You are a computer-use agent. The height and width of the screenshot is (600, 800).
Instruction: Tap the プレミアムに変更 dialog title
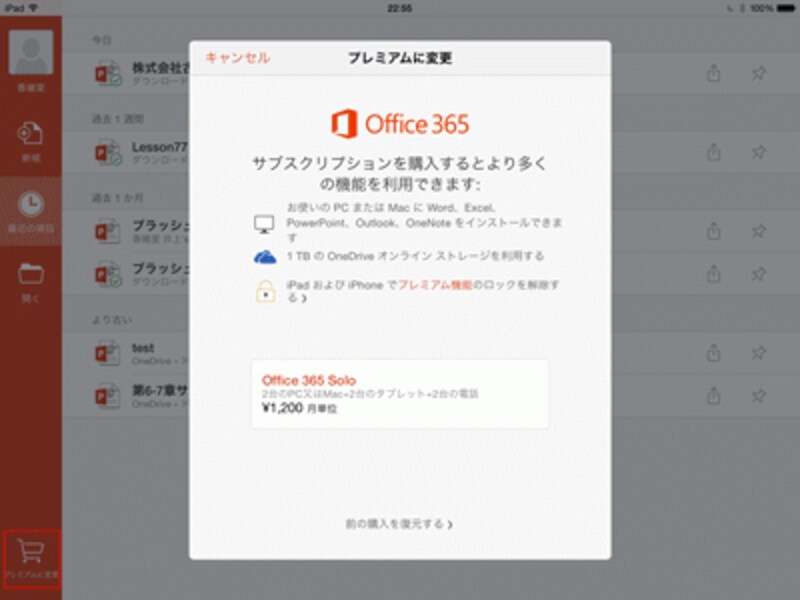400,58
